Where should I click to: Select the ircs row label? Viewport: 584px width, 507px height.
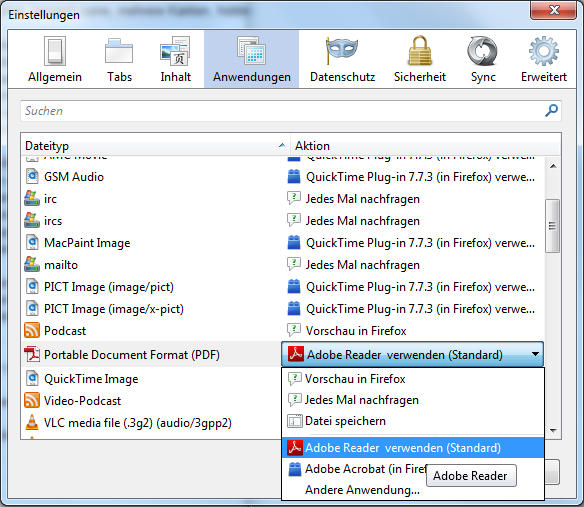coord(53,221)
